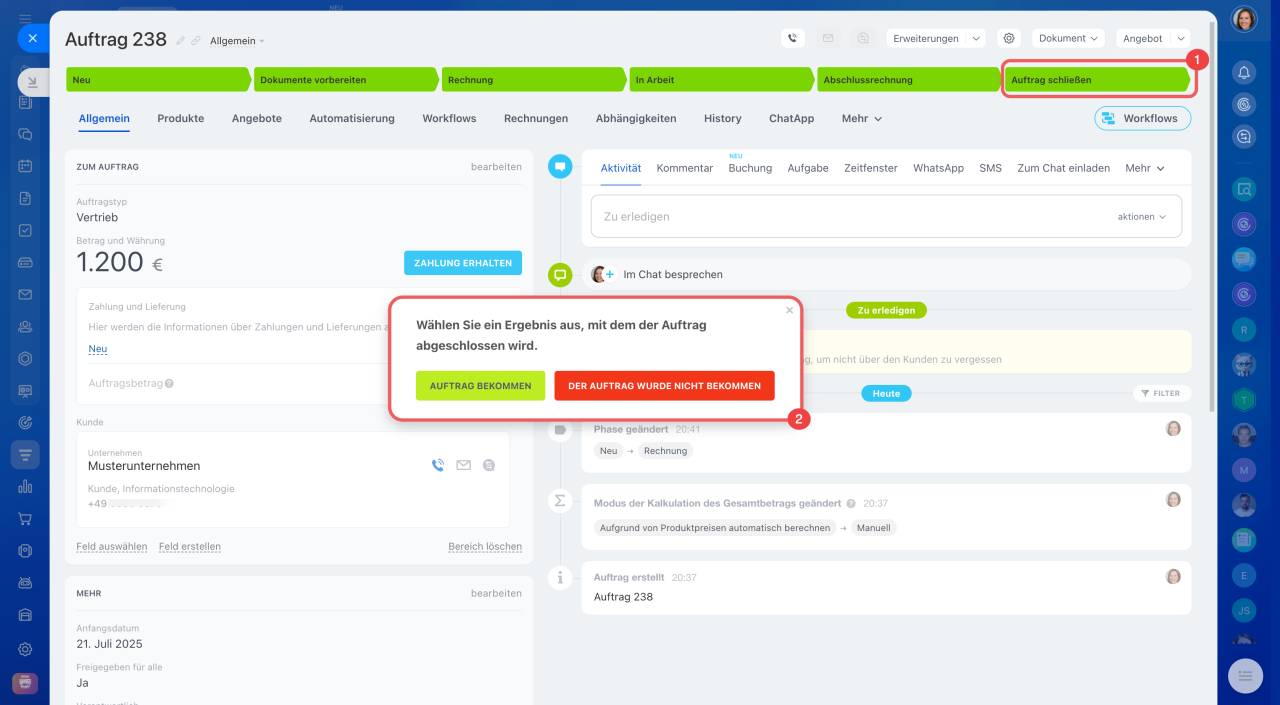Screen dimensions: 1280x705
Task: Click the magnifier chat icon in the header
Action: pos(863,38)
